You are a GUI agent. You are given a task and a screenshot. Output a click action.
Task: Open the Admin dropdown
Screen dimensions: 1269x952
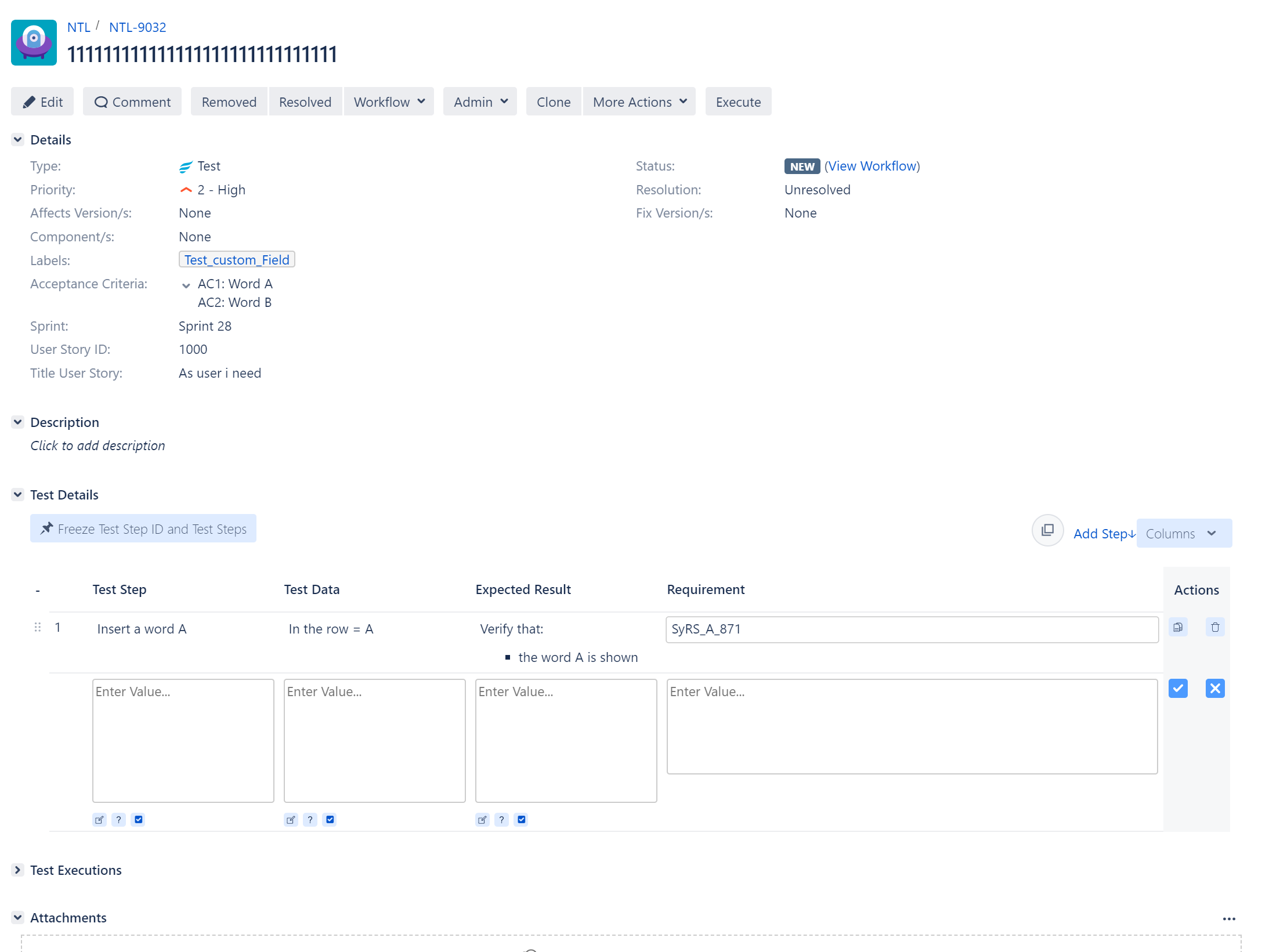[480, 102]
